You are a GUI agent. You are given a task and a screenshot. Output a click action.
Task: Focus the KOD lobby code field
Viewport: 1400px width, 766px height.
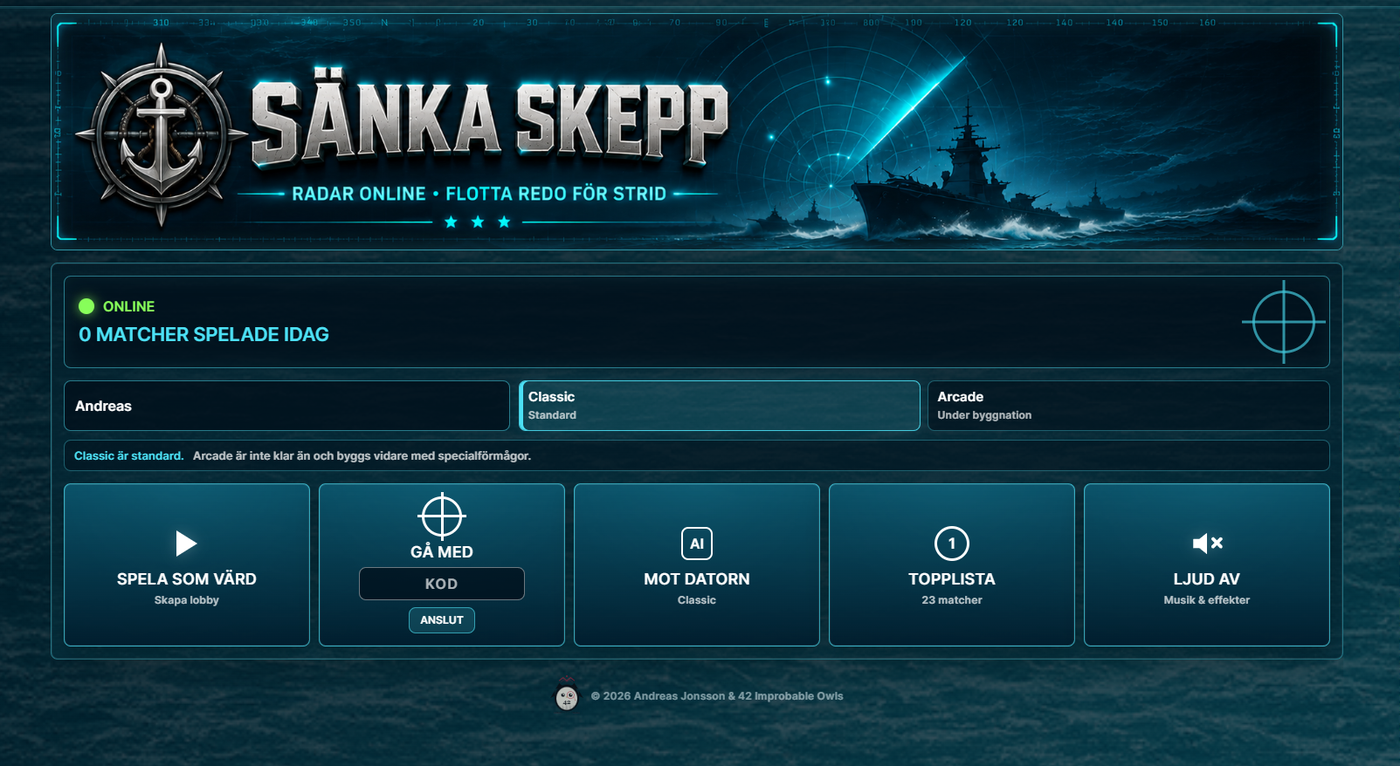point(442,584)
